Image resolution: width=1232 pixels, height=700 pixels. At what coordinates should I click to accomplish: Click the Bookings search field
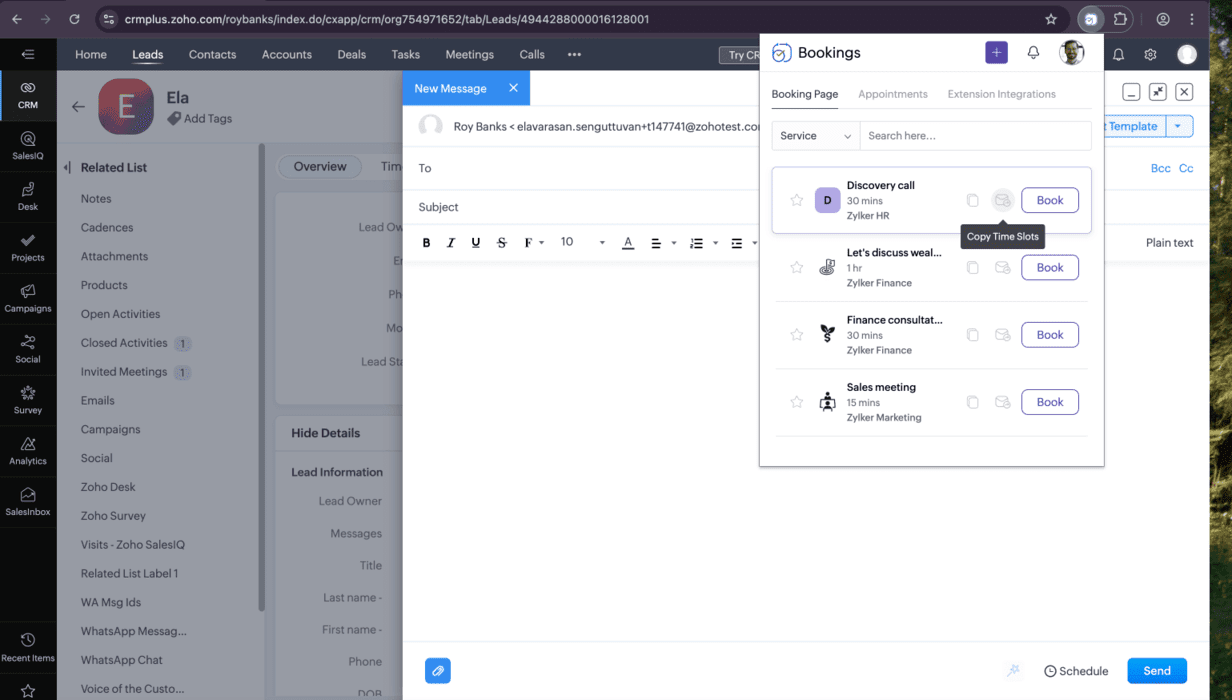pos(976,136)
